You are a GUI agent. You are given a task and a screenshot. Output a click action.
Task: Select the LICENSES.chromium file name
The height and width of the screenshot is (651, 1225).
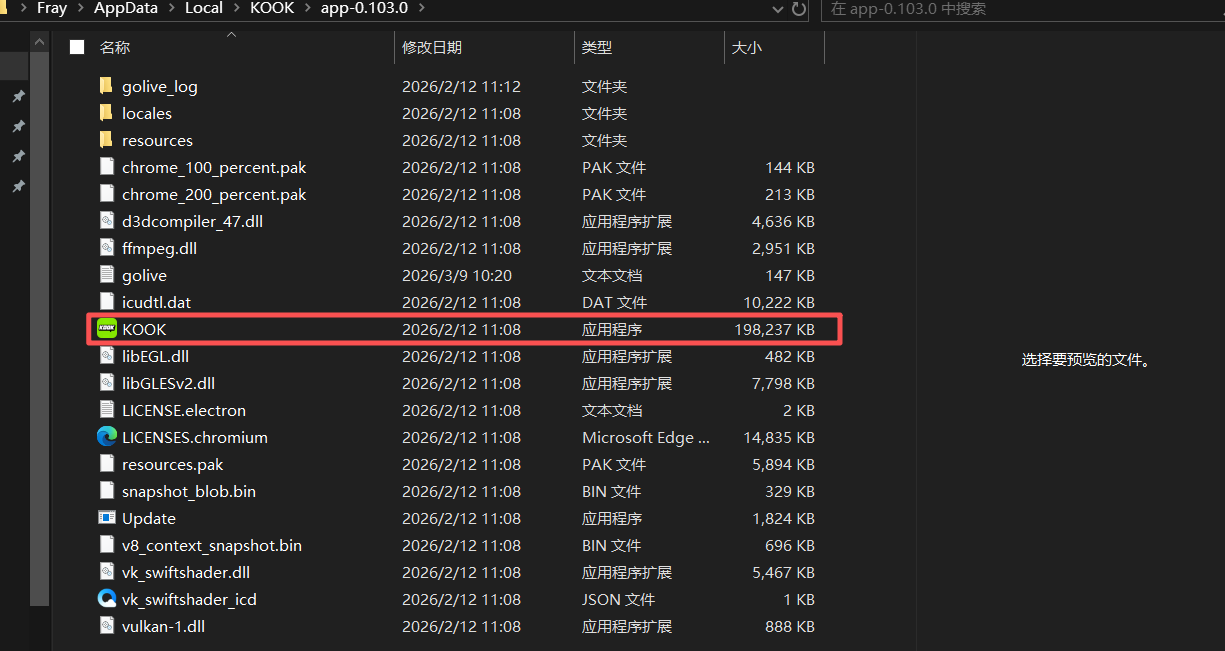[x=195, y=437]
